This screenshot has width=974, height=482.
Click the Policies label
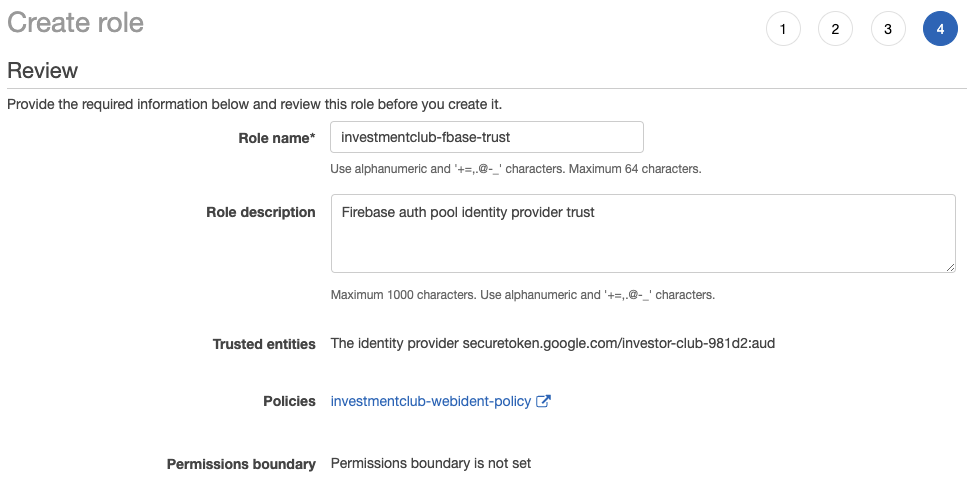click(289, 401)
